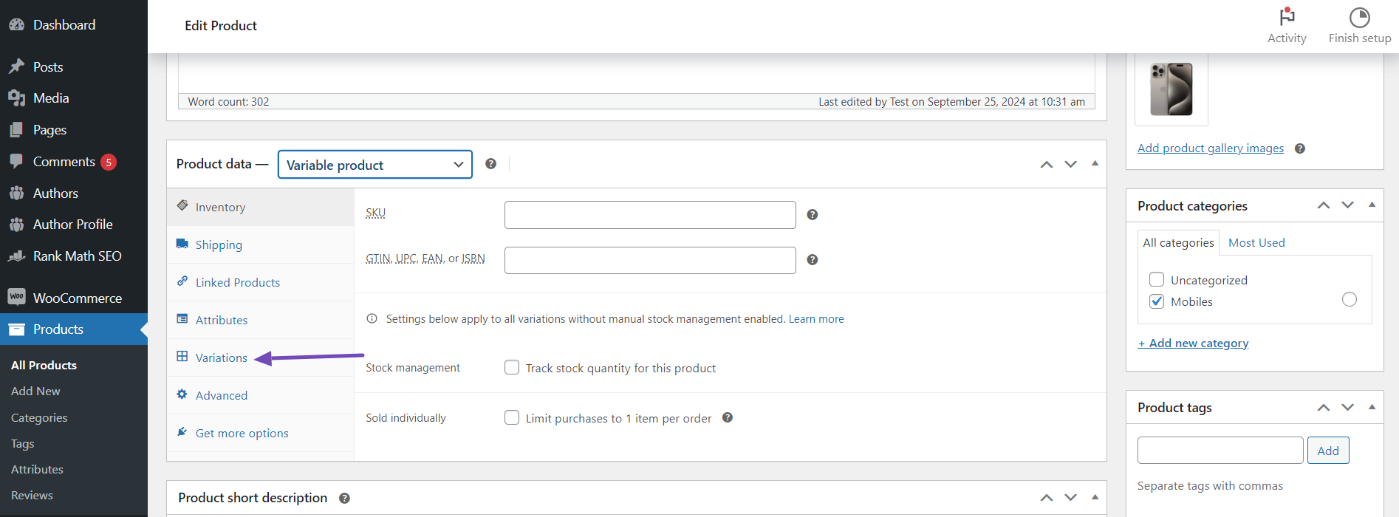Open the Variable product type dropdown
The height and width of the screenshot is (517, 1399).
tap(375, 165)
